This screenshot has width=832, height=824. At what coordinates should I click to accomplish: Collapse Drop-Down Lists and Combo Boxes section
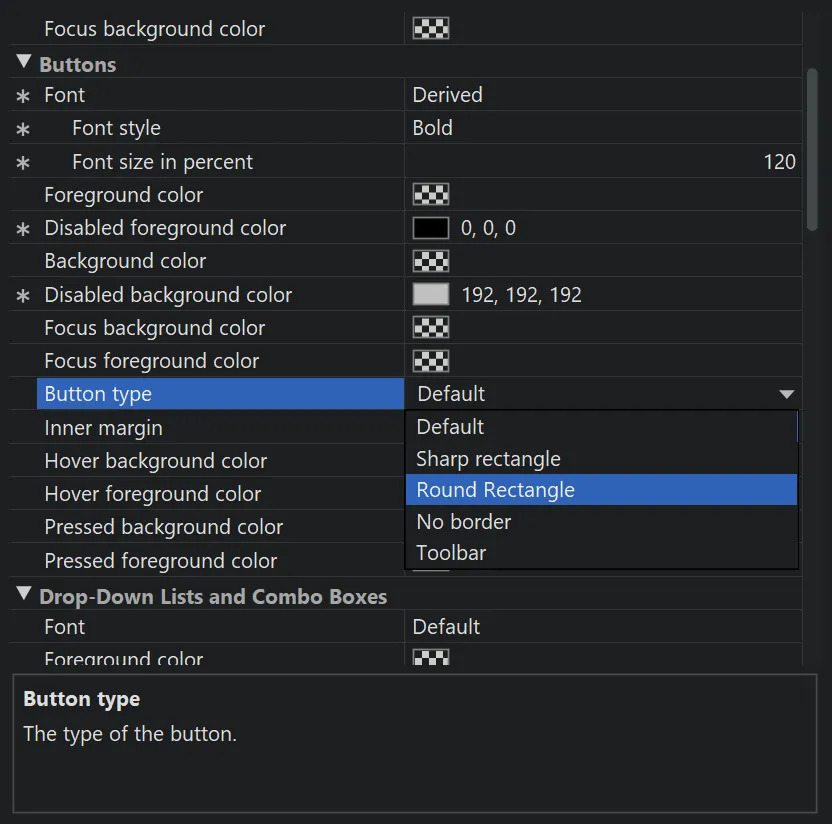click(x=24, y=595)
